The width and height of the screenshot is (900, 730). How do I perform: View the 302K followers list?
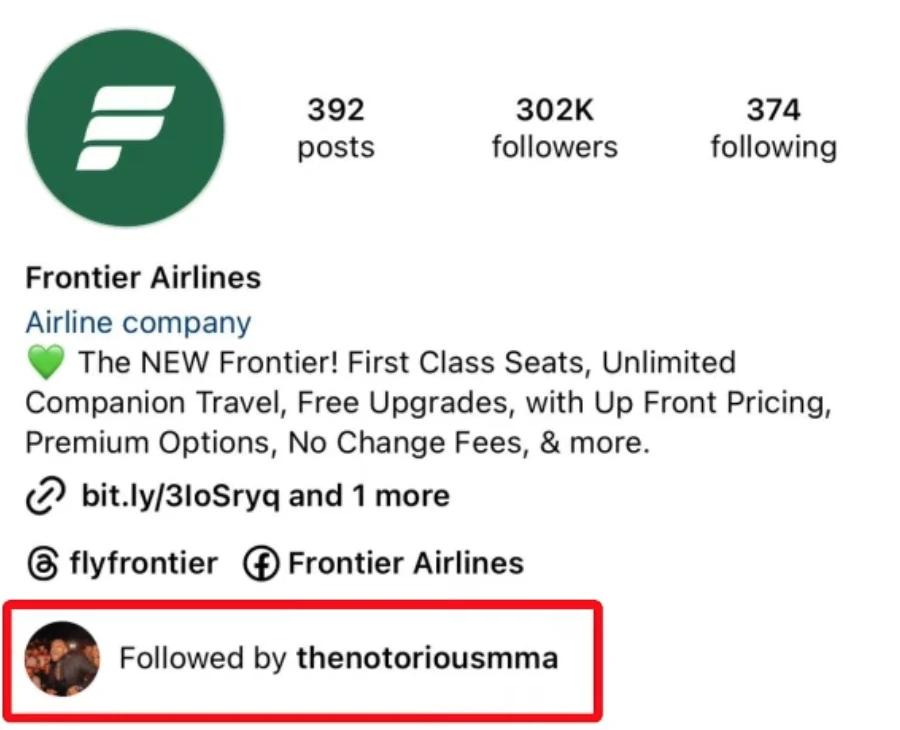[554, 125]
